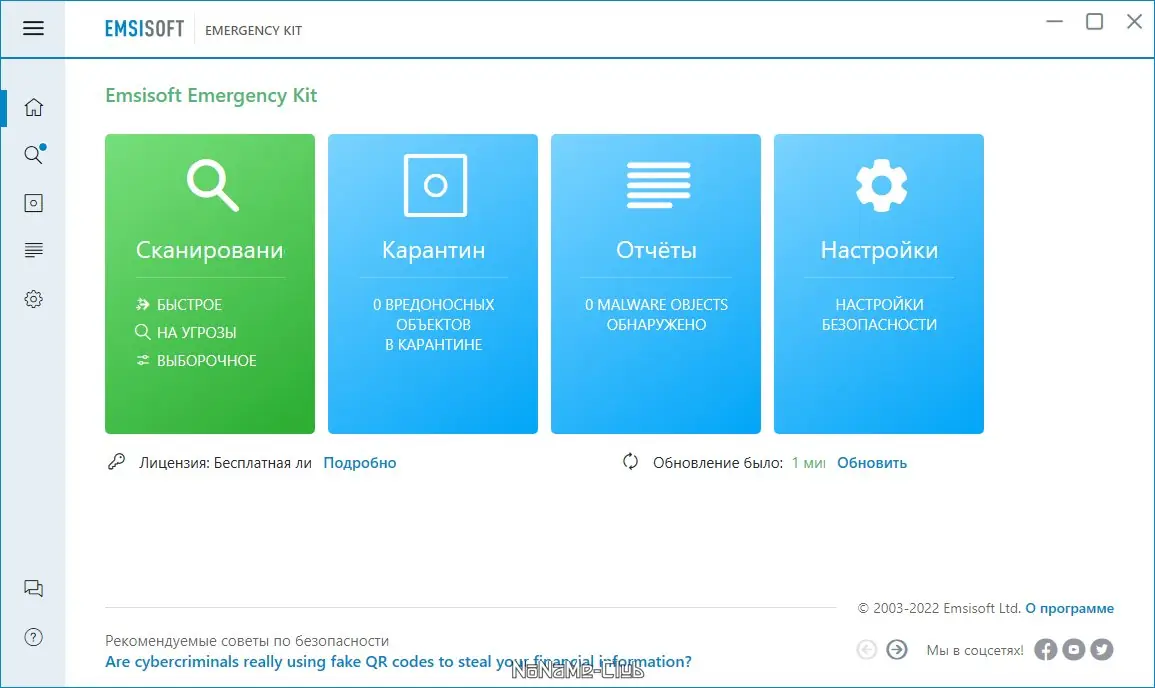This screenshot has width=1155, height=688.
Task: Click 'Мы в соцсетях!' label
Action: tap(975, 650)
